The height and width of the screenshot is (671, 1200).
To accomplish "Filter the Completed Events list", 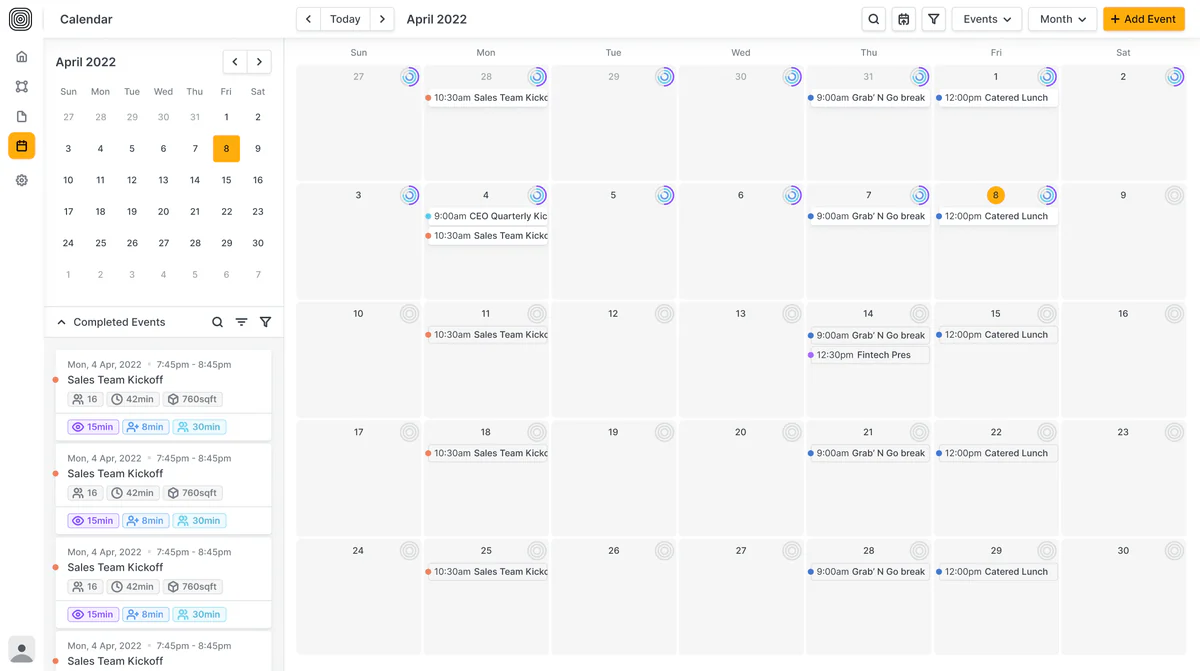I will pyautogui.click(x=265, y=322).
